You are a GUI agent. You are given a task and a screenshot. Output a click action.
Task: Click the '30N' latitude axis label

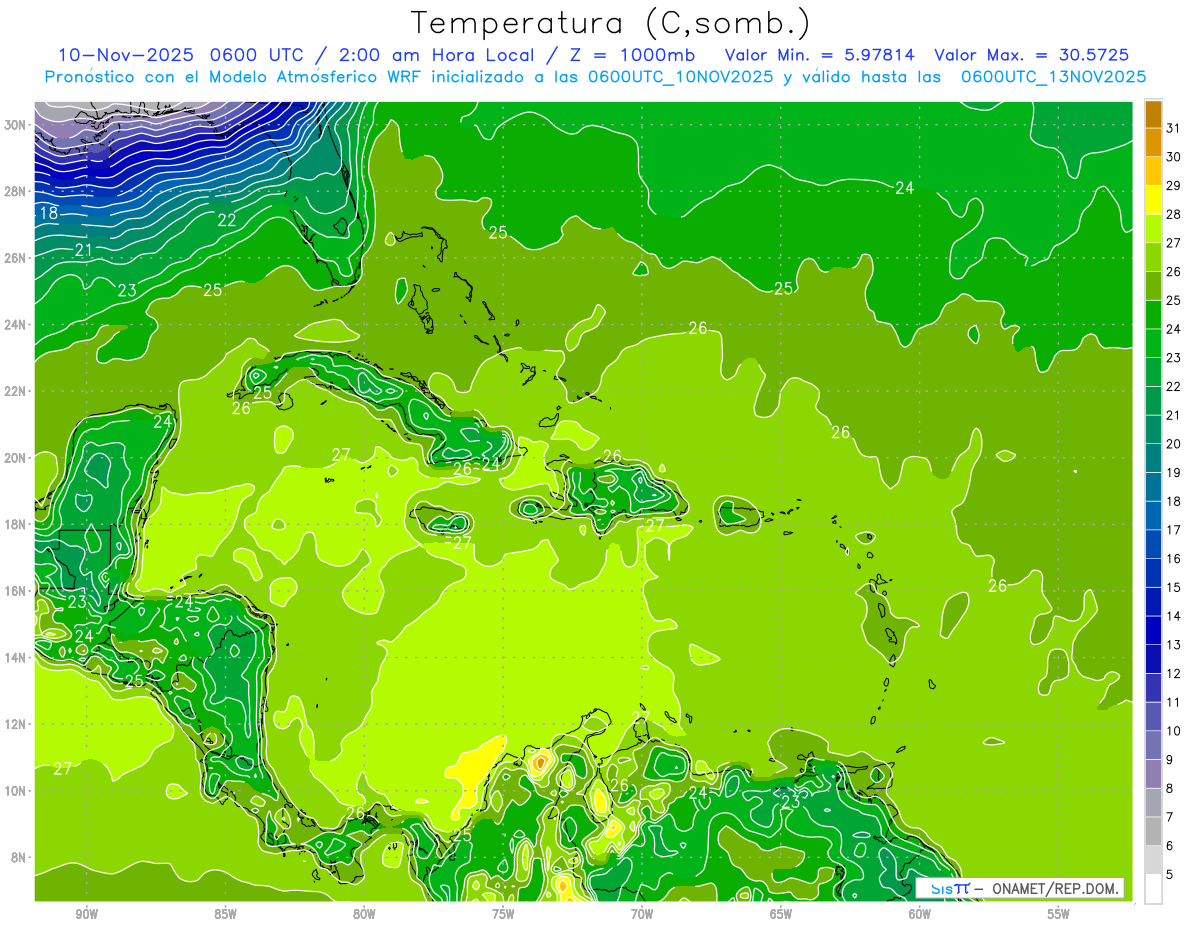[16, 125]
